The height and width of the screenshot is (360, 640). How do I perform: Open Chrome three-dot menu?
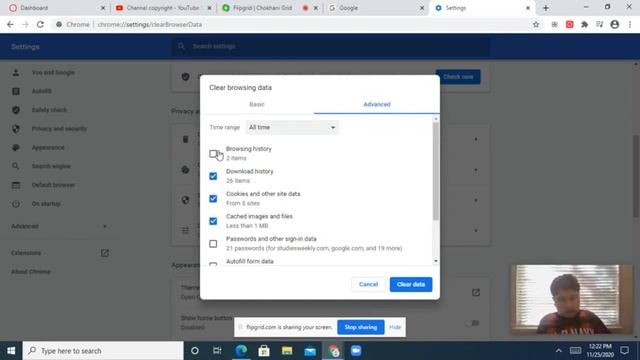630,24
